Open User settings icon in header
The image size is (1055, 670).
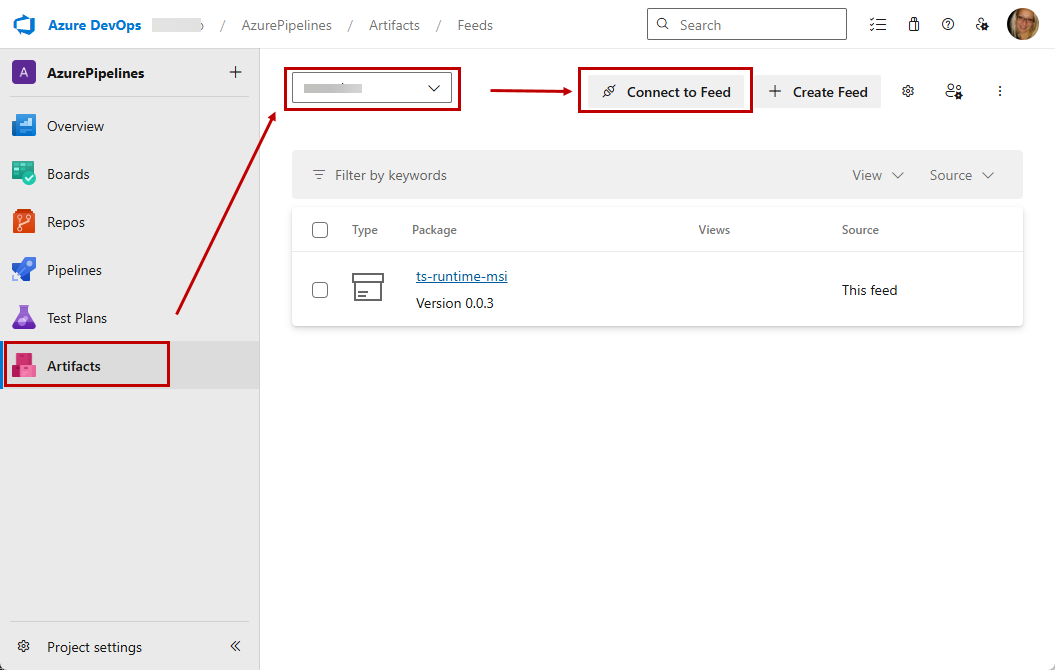tap(982, 25)
